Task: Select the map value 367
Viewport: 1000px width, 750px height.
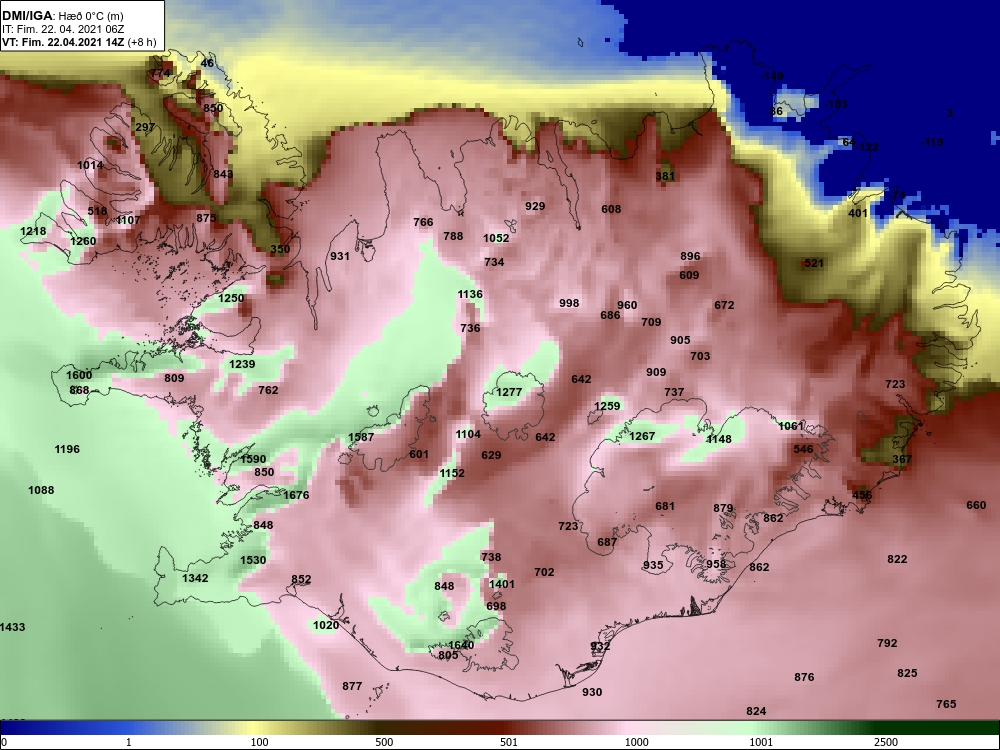Action: [902, 459]
